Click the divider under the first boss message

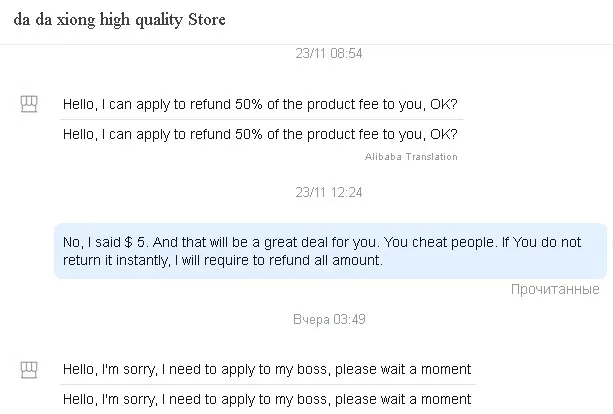pyautogui.click(x=266, y=384)
